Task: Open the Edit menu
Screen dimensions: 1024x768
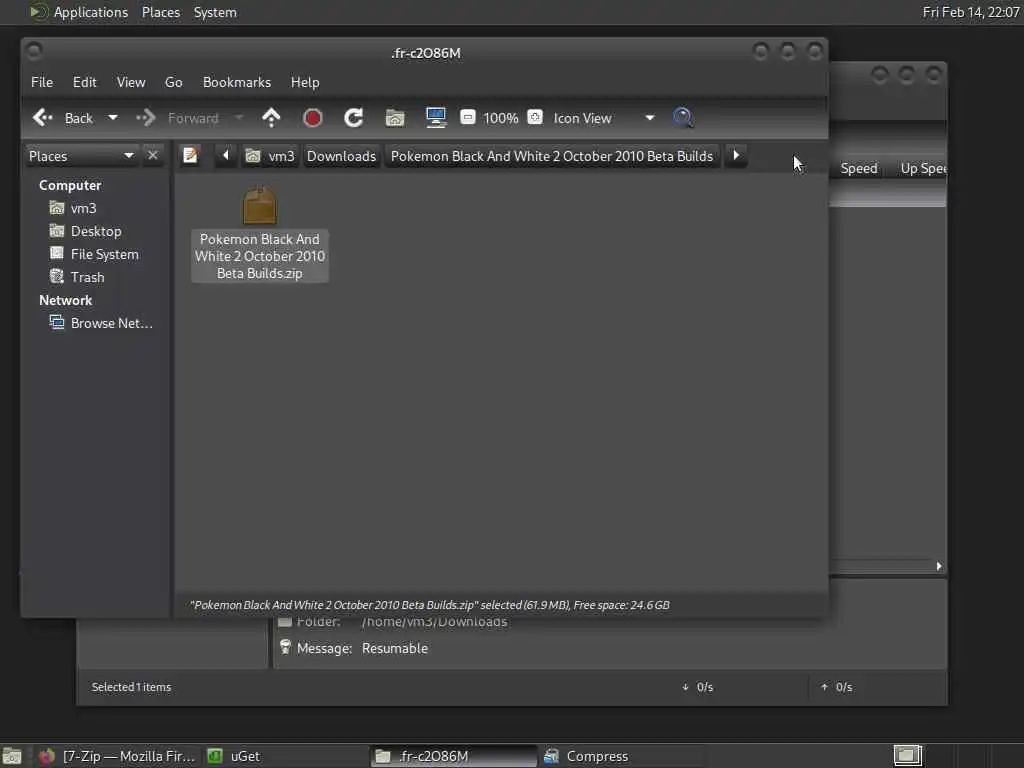Action: [x=84, y=82]
